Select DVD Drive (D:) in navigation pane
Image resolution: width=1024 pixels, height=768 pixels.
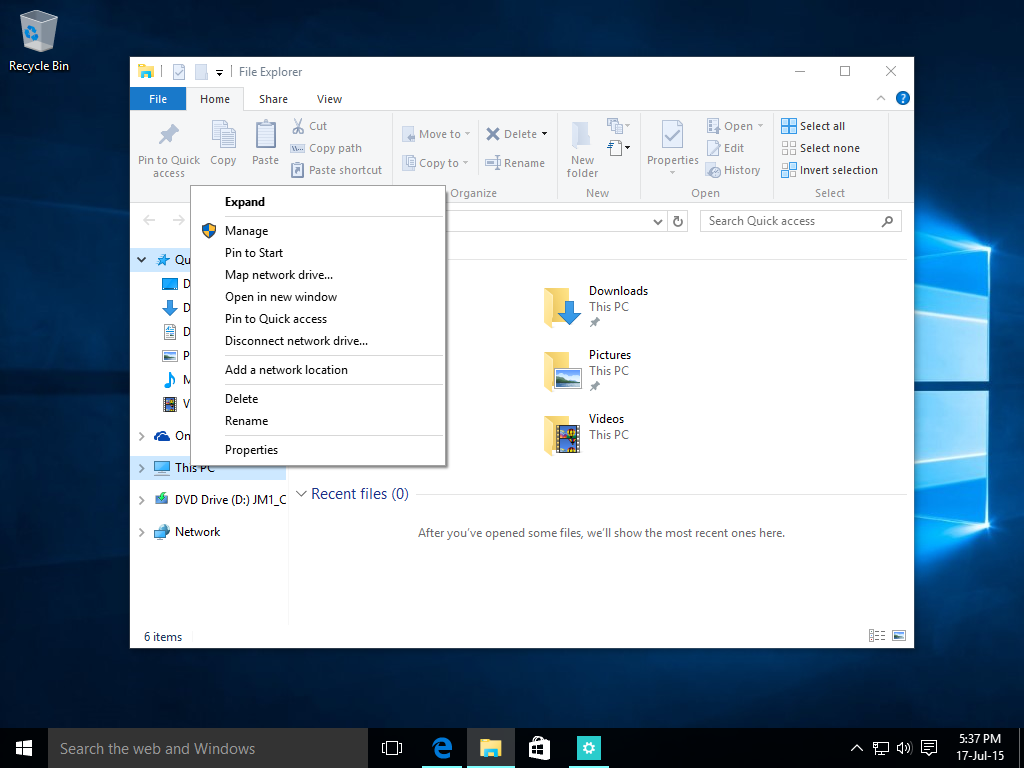[x=219, y=500]
